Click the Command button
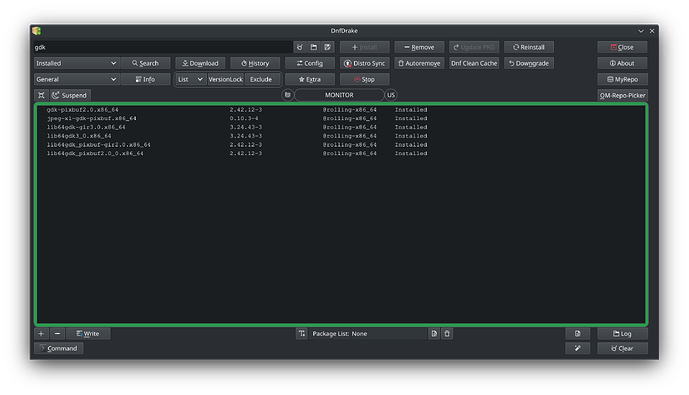Image resolution: width=689 pixels, height=395 pixels. (x=59, y=348)
